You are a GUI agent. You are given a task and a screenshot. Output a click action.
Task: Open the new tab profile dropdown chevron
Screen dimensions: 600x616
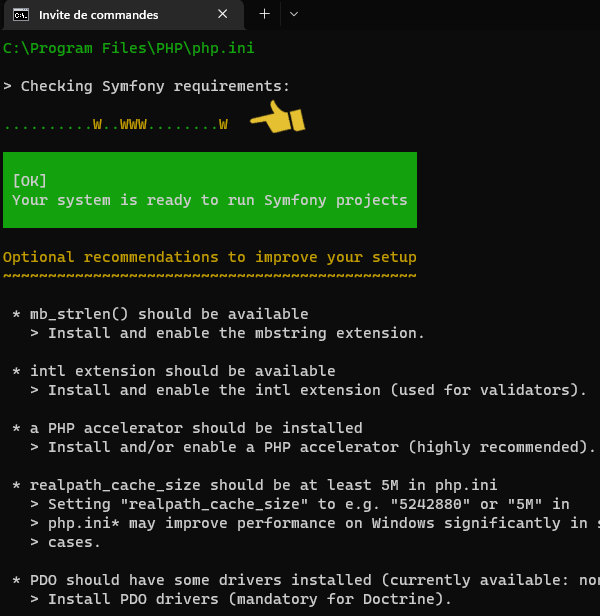[x=294, y=14]
